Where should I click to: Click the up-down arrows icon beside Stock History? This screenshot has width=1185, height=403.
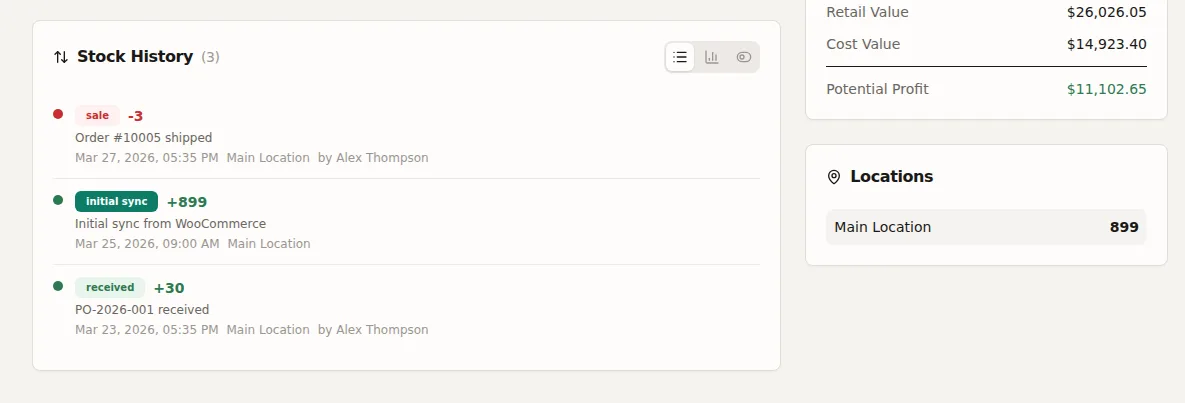61,57
